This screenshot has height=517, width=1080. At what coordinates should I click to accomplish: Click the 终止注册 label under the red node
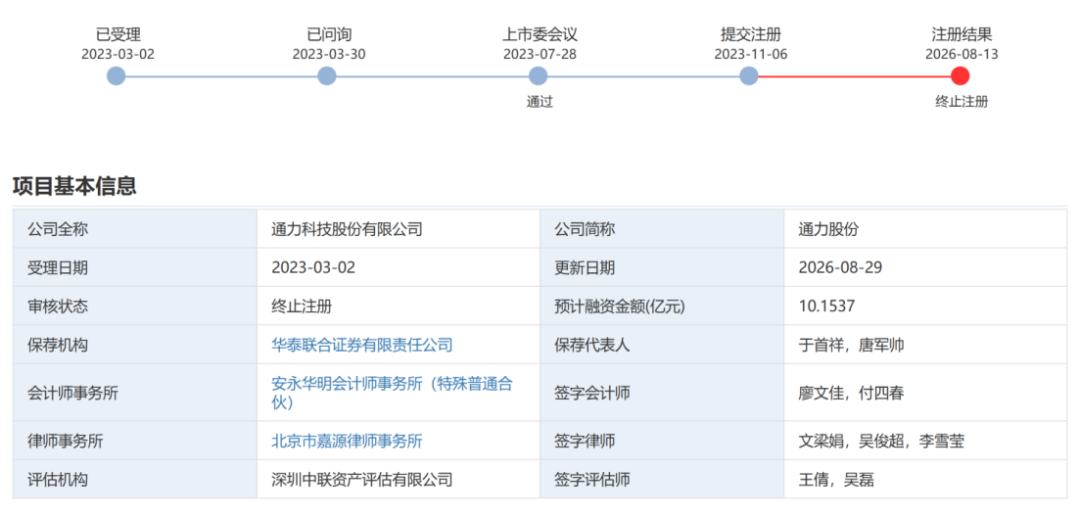[x=962, y=102]
